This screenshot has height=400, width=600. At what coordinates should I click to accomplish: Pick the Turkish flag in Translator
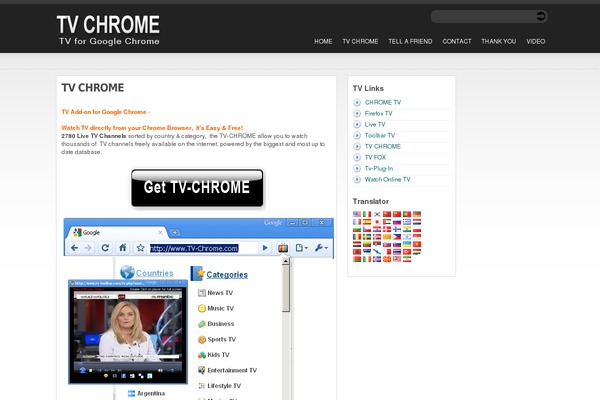point(407,252)
